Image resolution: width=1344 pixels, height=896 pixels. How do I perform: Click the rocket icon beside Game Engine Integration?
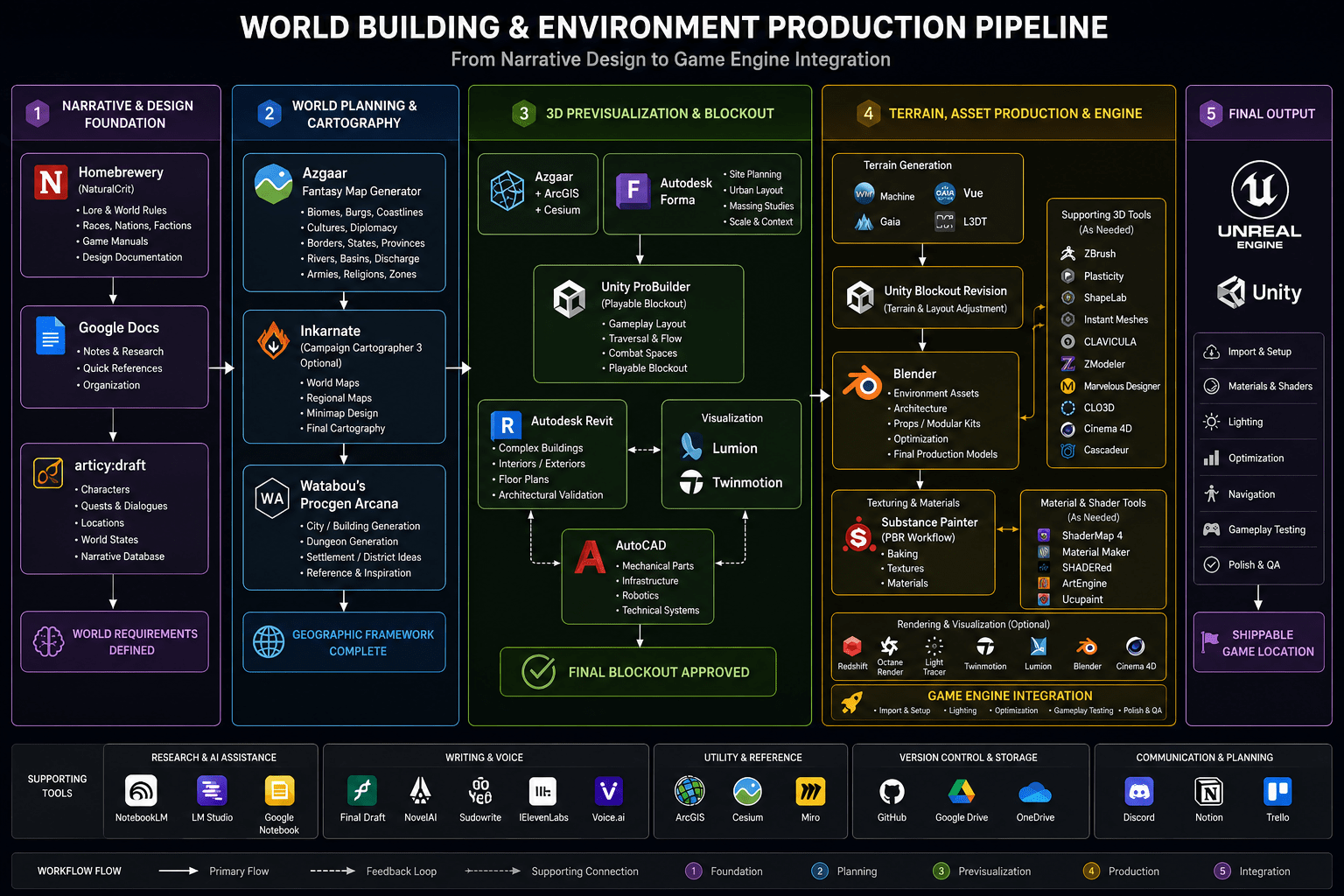click(x=851, y=702)
